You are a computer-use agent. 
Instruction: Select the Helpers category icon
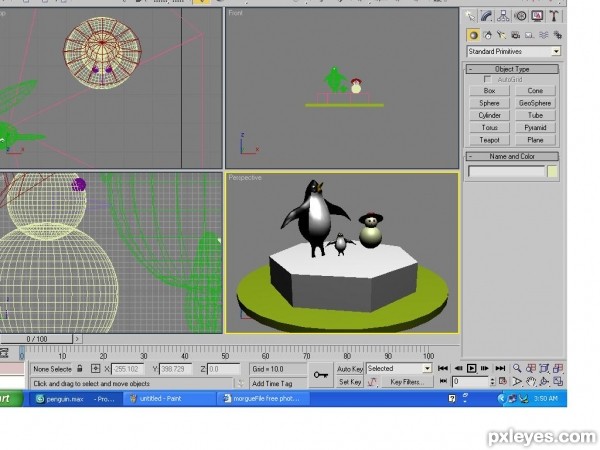tap(530, 35)
